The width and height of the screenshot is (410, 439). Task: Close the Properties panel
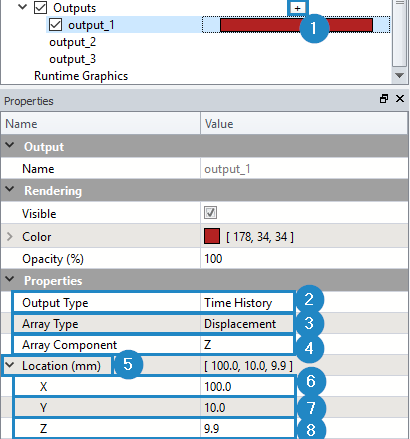400,99
